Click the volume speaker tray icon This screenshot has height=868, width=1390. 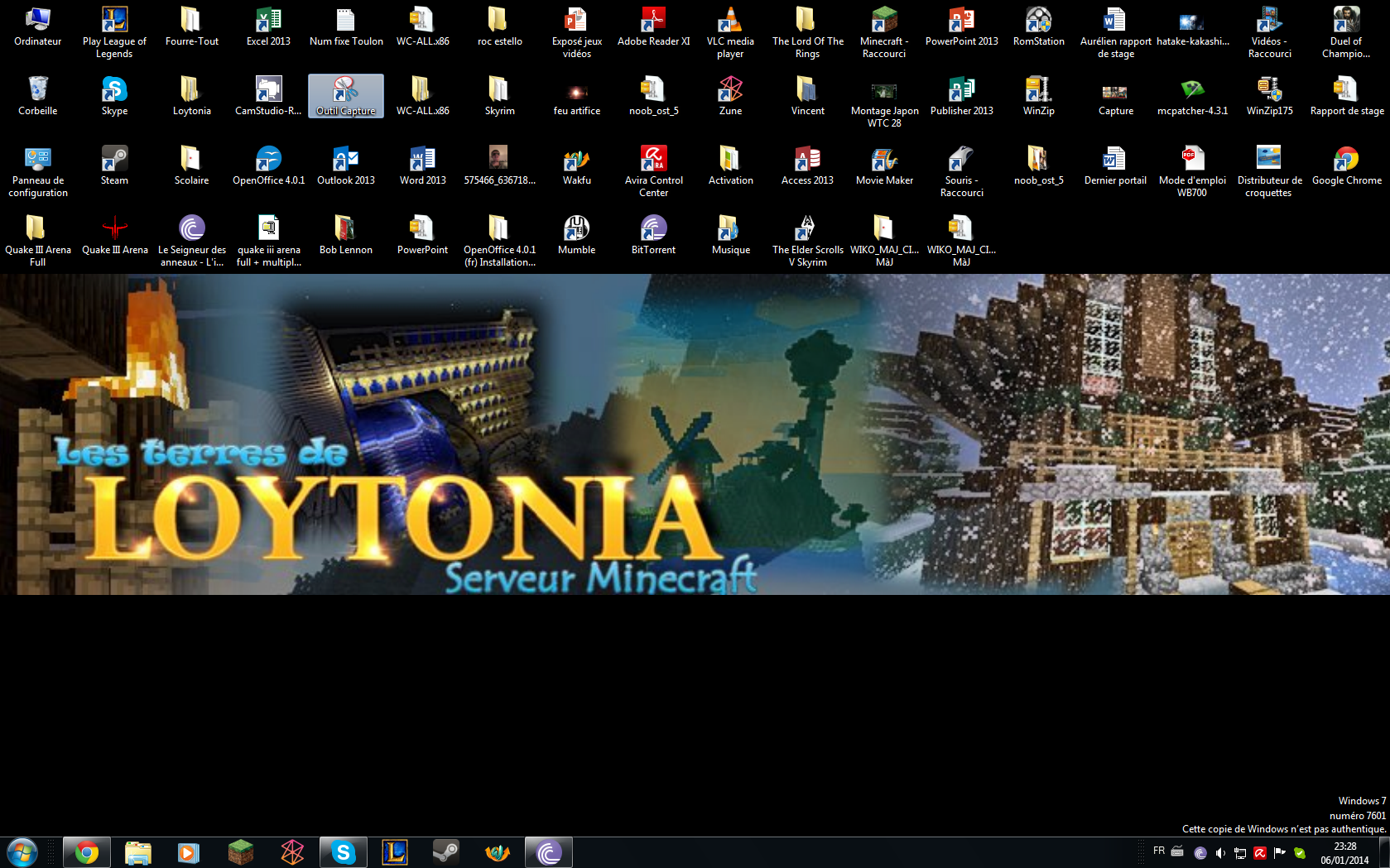pos(1219,853)
